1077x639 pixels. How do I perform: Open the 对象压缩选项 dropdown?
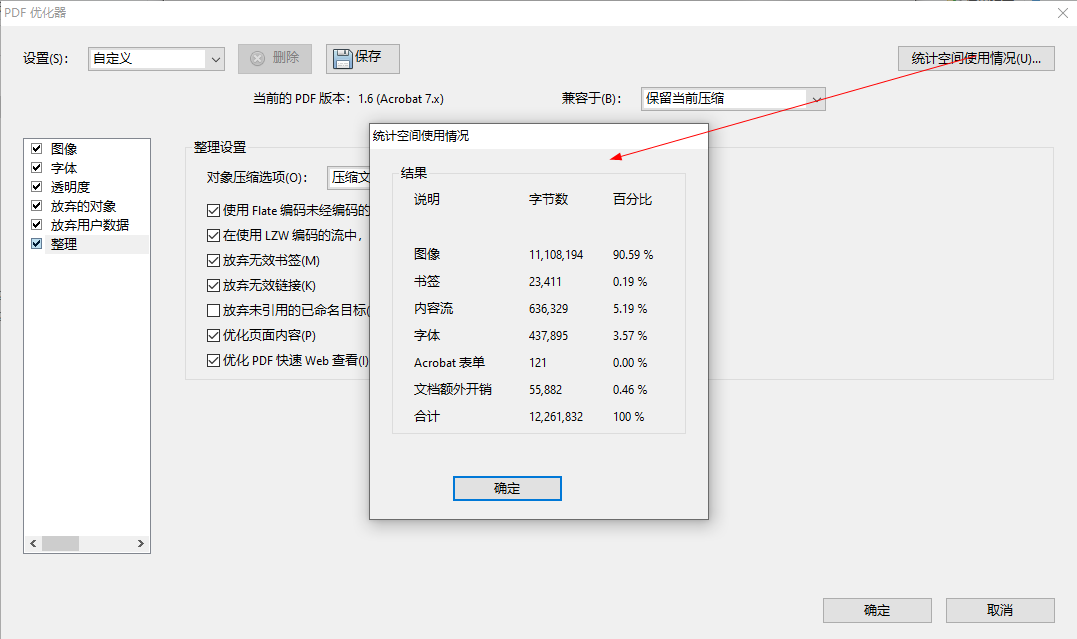pyautogui.click(x=350, y=177)
